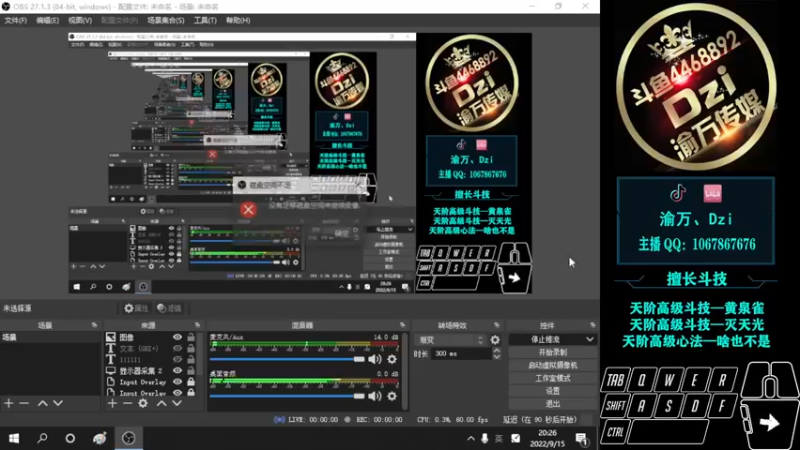Move scene up in 场景 panel
The width and height of the screenshot is (800, 450).
(x=43, y=404)
